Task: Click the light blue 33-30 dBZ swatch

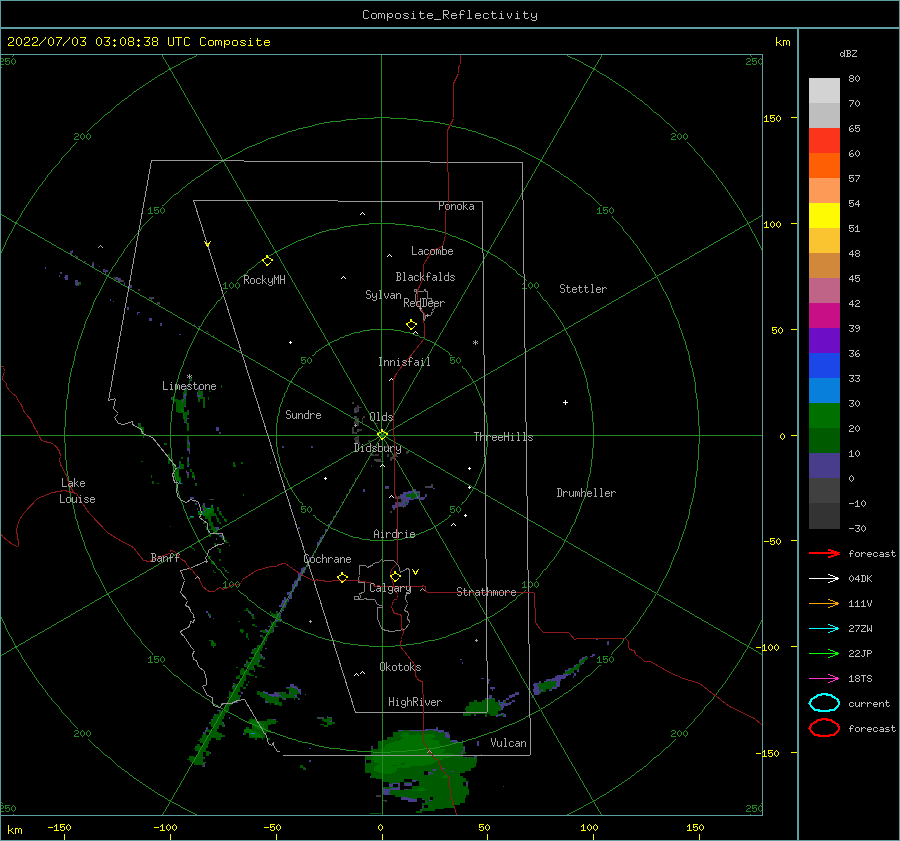Action: (824, 391)
